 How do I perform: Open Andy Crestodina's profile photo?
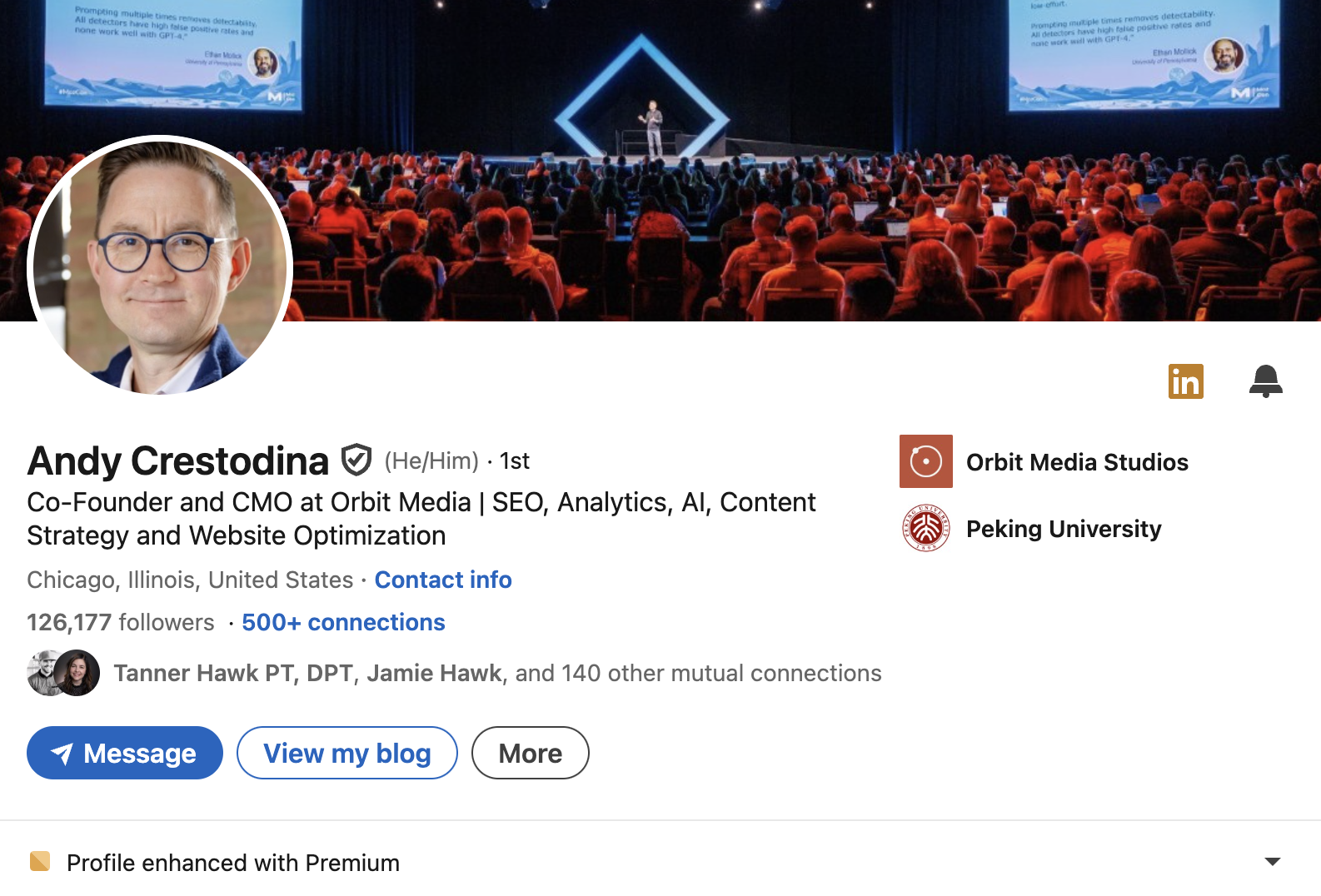tap(160, 268)
